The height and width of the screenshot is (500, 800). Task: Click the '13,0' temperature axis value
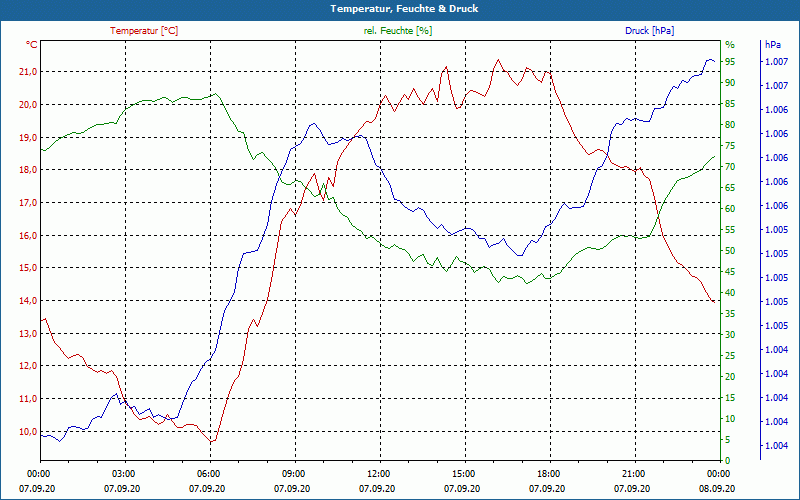(28, 333)
